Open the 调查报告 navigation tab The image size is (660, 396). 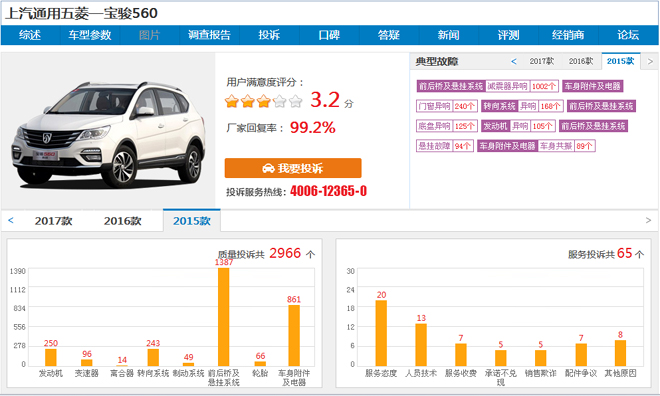209,35
